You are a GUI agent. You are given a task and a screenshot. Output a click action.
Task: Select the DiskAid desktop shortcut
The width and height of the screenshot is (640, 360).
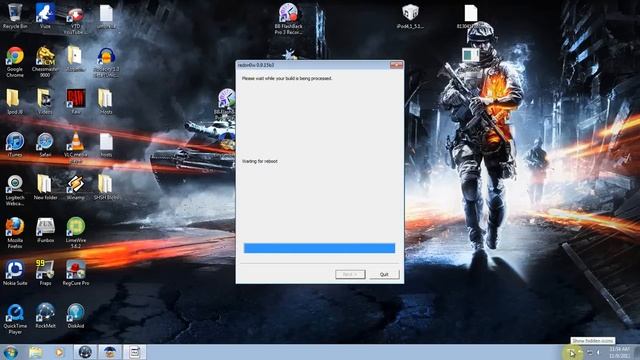[x=76, y=316]
